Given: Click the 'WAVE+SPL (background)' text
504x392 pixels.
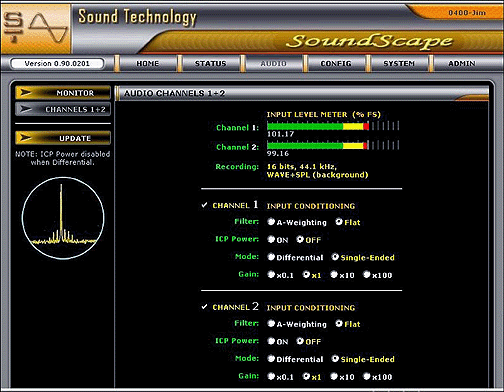Looking at the screenshot, I should 317,175.
